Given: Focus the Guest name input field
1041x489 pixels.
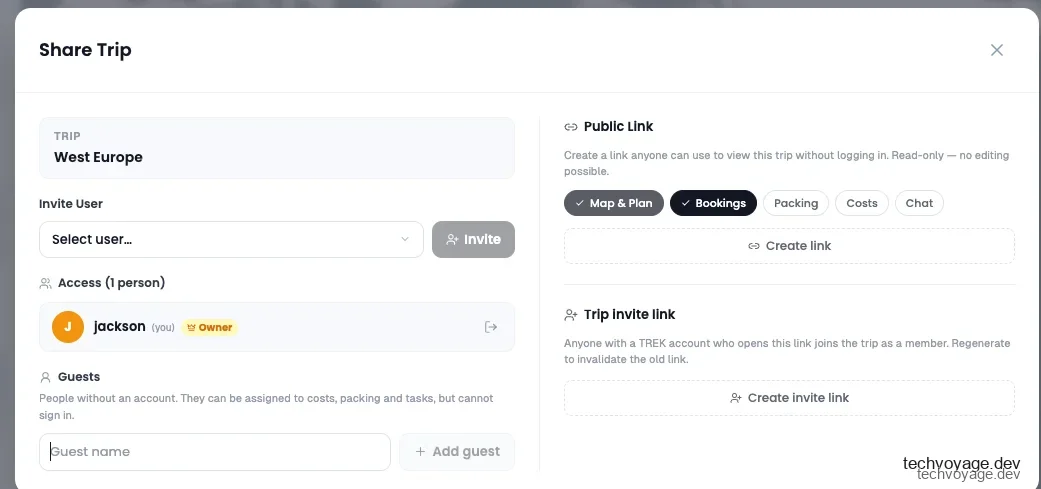Looking at the screenshot, I should (x=214, y=452).
